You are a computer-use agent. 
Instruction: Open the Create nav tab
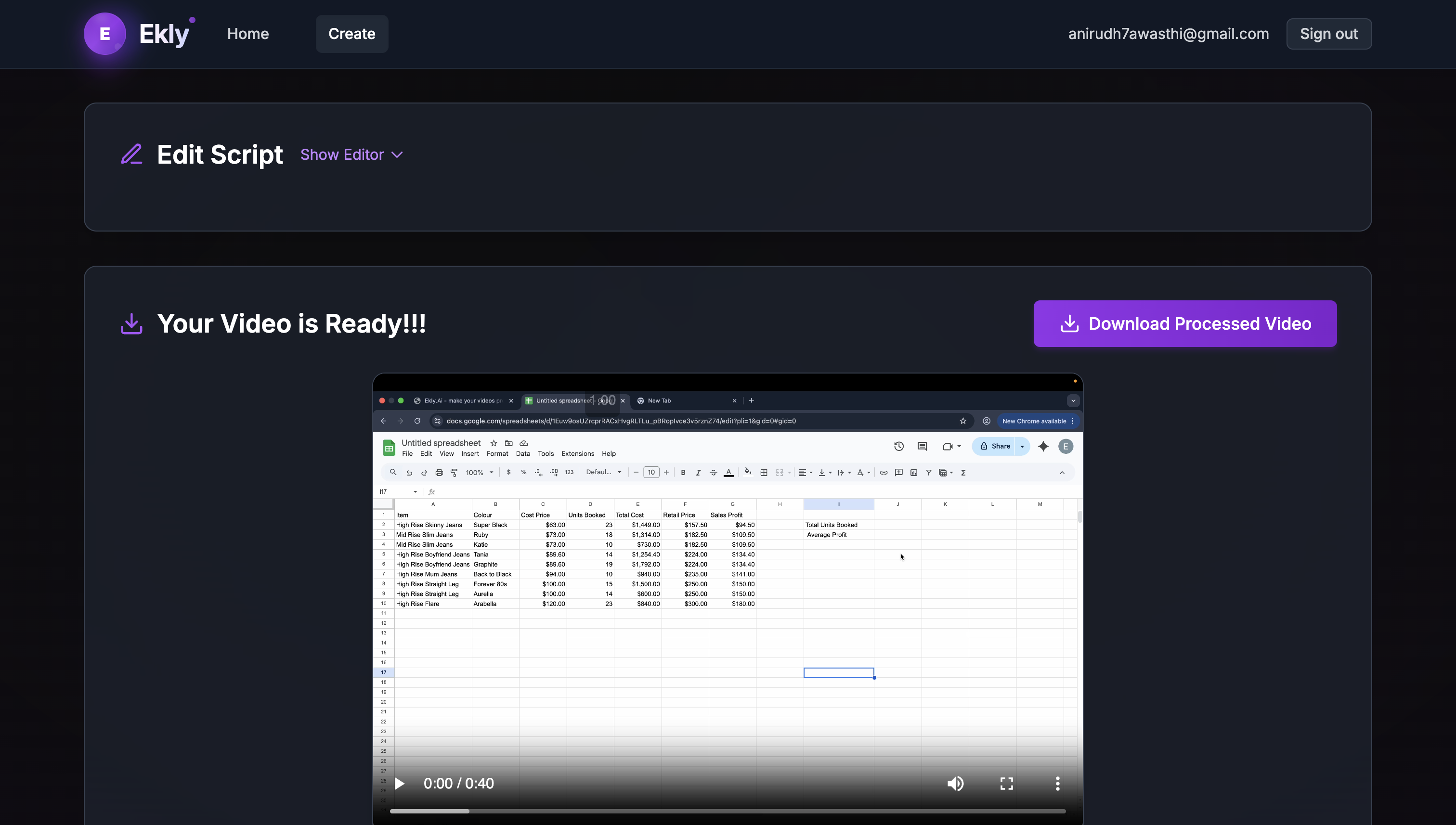(x=351, y=33)
